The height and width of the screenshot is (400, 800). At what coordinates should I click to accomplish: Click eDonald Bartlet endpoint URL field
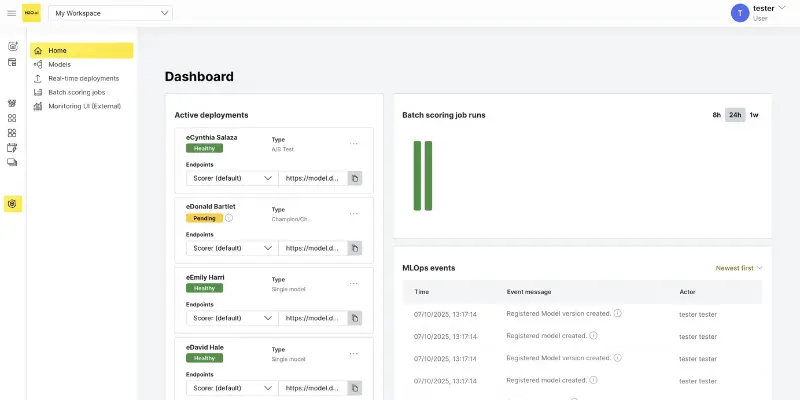(x=313, y=248)
